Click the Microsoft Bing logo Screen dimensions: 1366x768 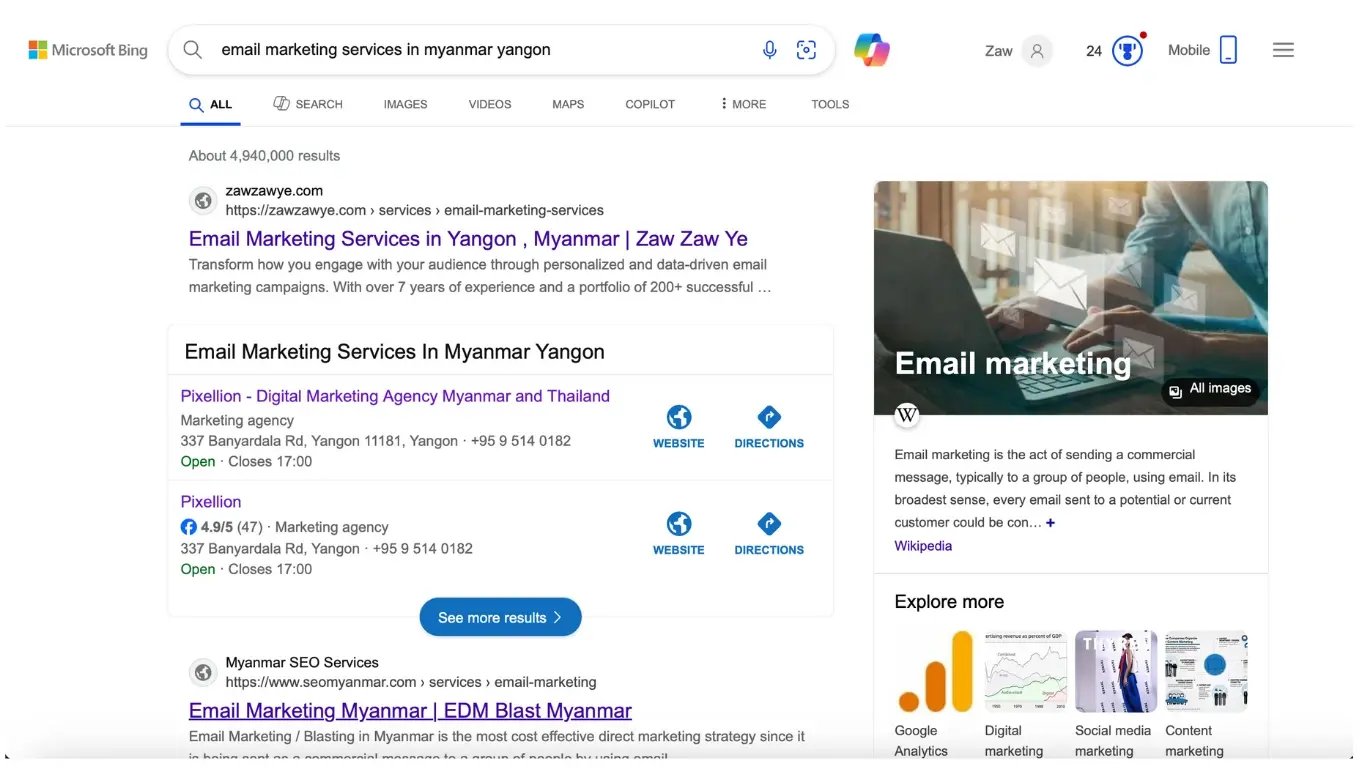tap(88, 49)
